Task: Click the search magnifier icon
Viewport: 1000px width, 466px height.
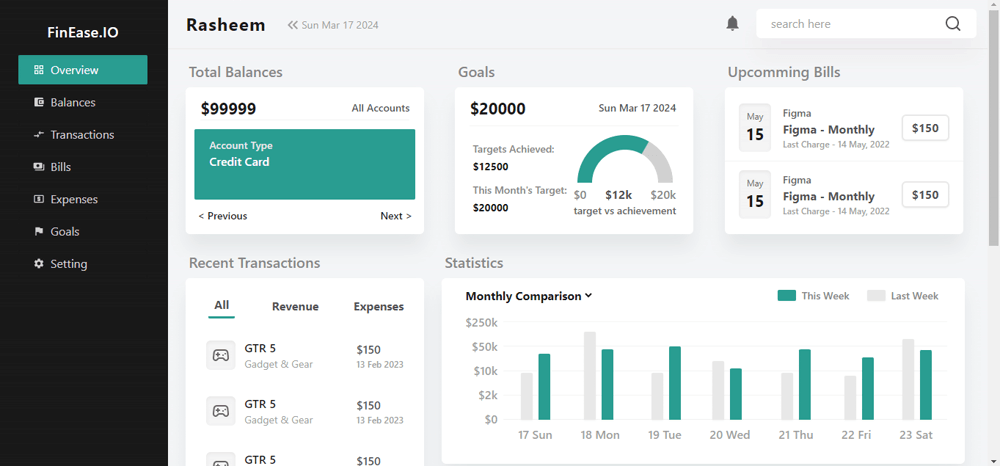Action: click(x=952, y=24)
